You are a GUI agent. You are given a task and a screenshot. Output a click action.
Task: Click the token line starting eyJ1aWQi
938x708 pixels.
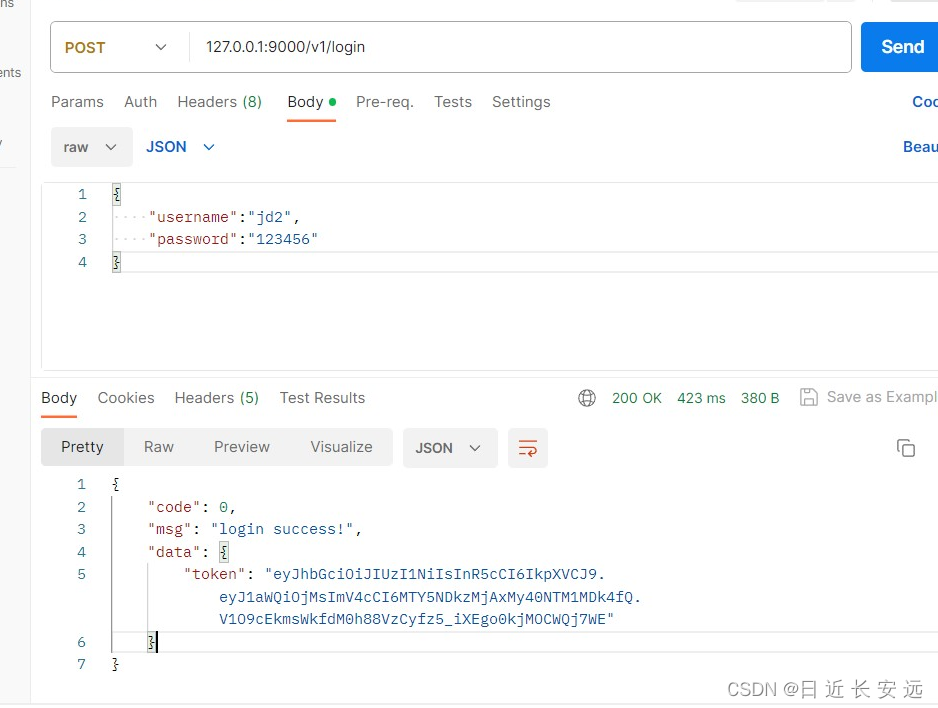(430, 597)
